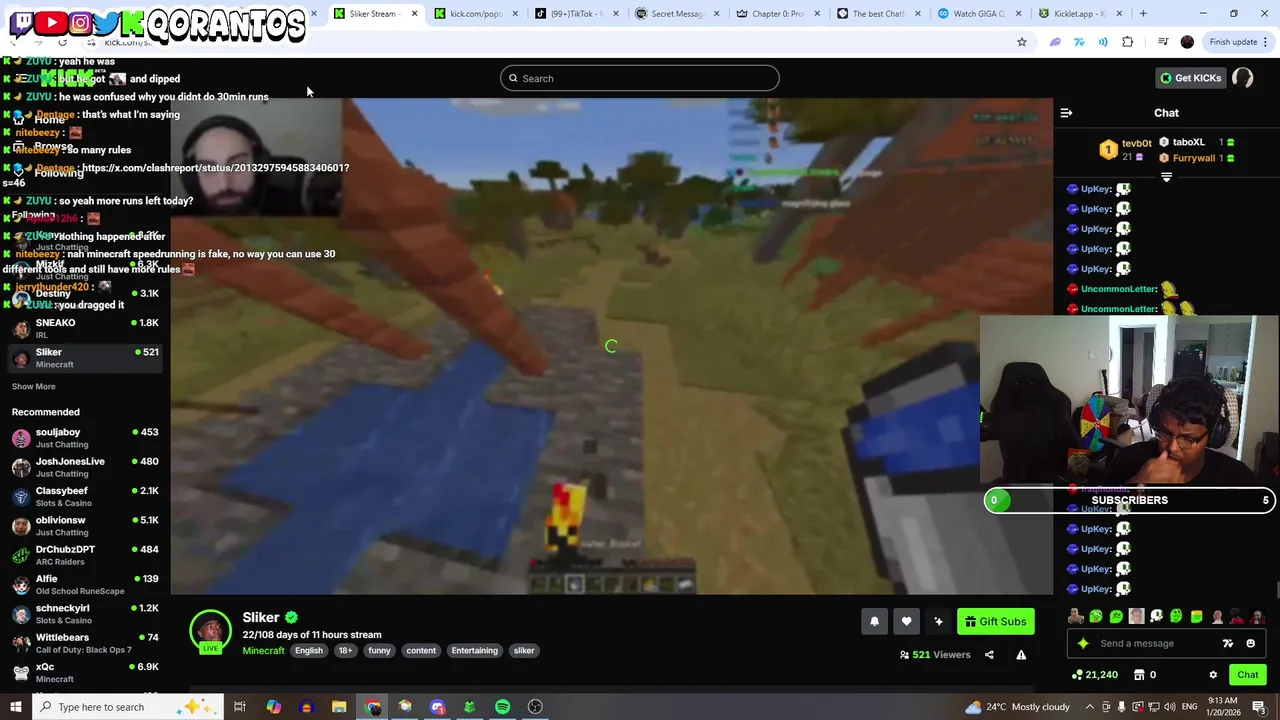Switch to the Watch GIGA browser tab
The width and height of the screenshot is (1280, 720).
(978, 14)
